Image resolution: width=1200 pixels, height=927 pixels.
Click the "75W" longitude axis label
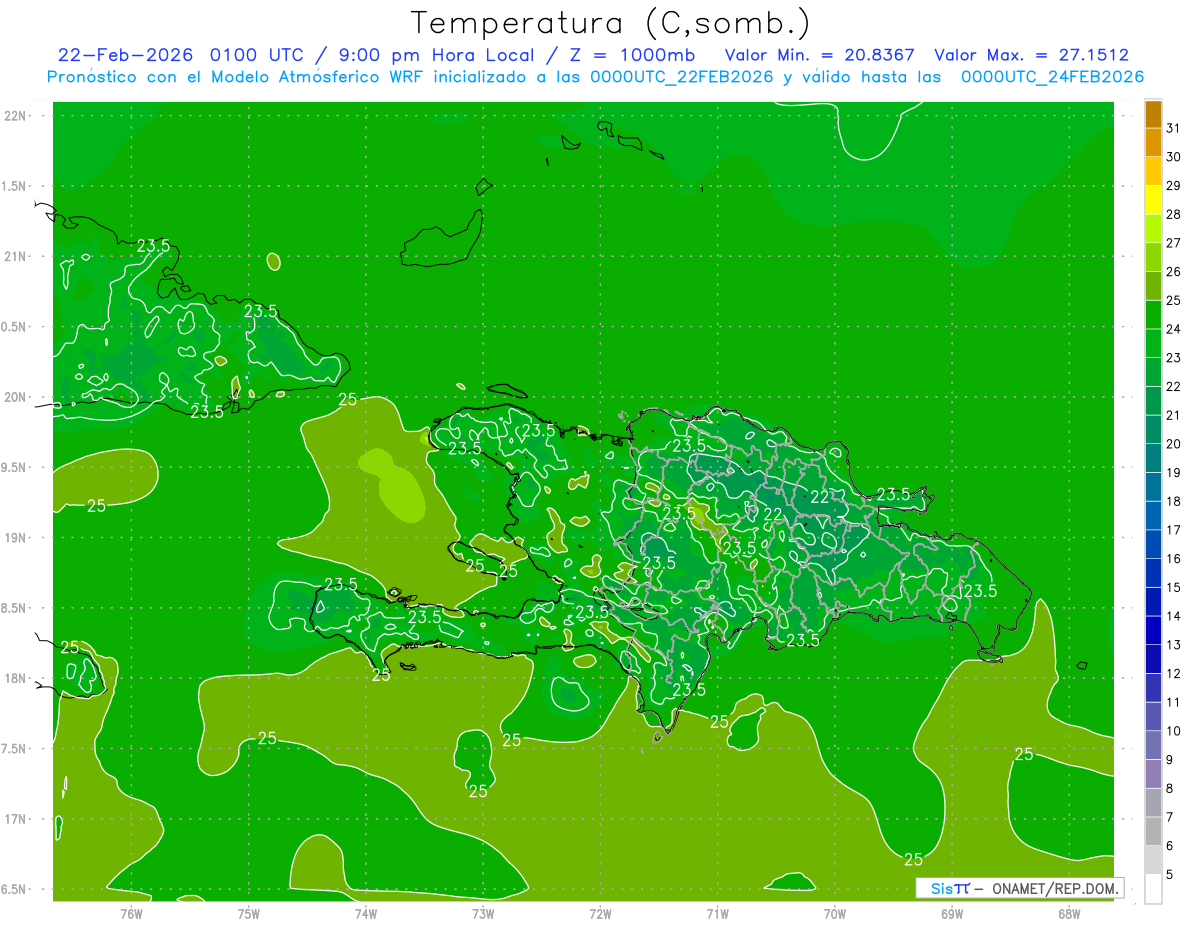(x=248, y=914)
